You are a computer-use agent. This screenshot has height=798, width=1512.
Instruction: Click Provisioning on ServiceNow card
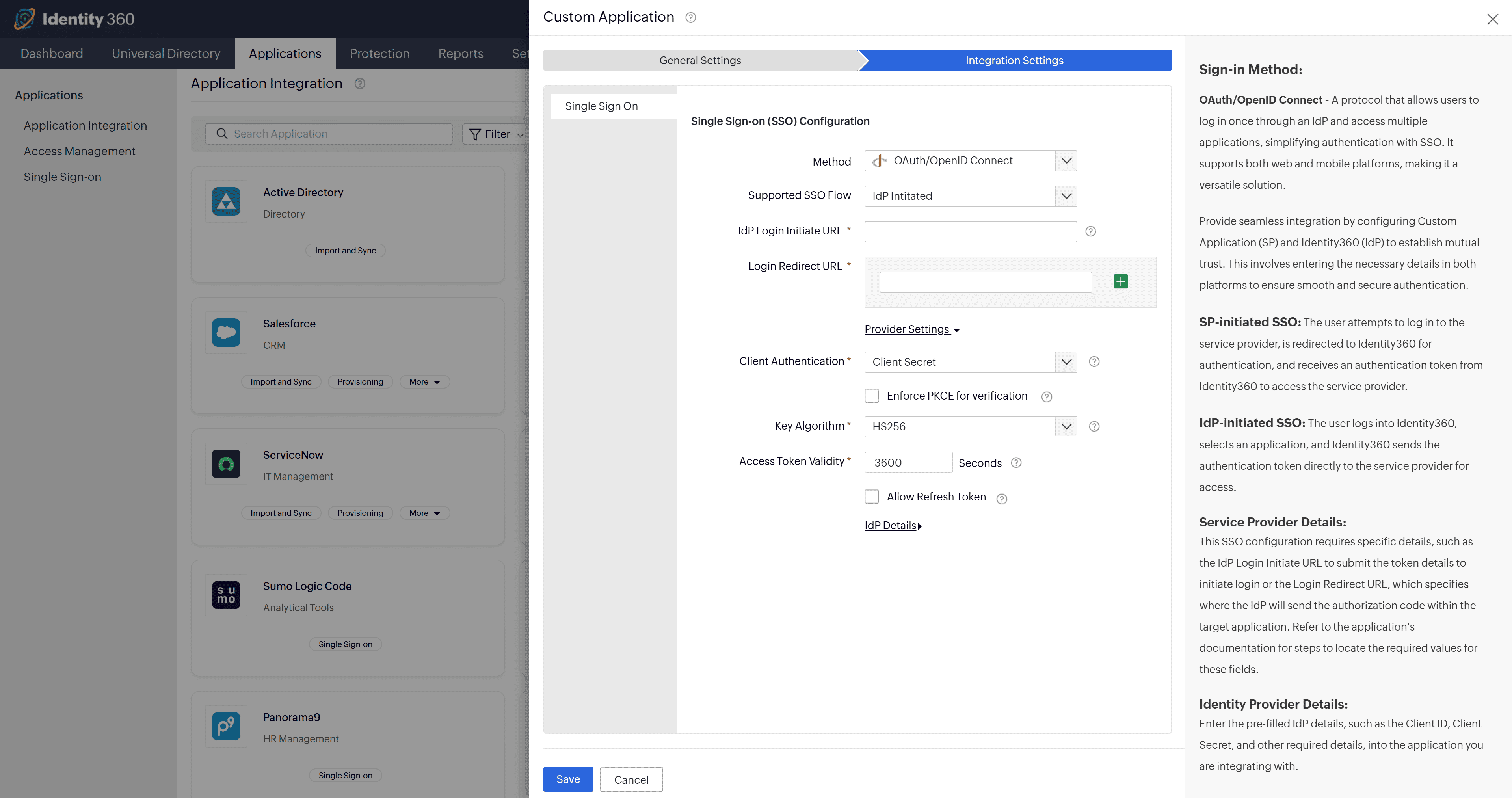pyautogui.click(x=361, y=513)
